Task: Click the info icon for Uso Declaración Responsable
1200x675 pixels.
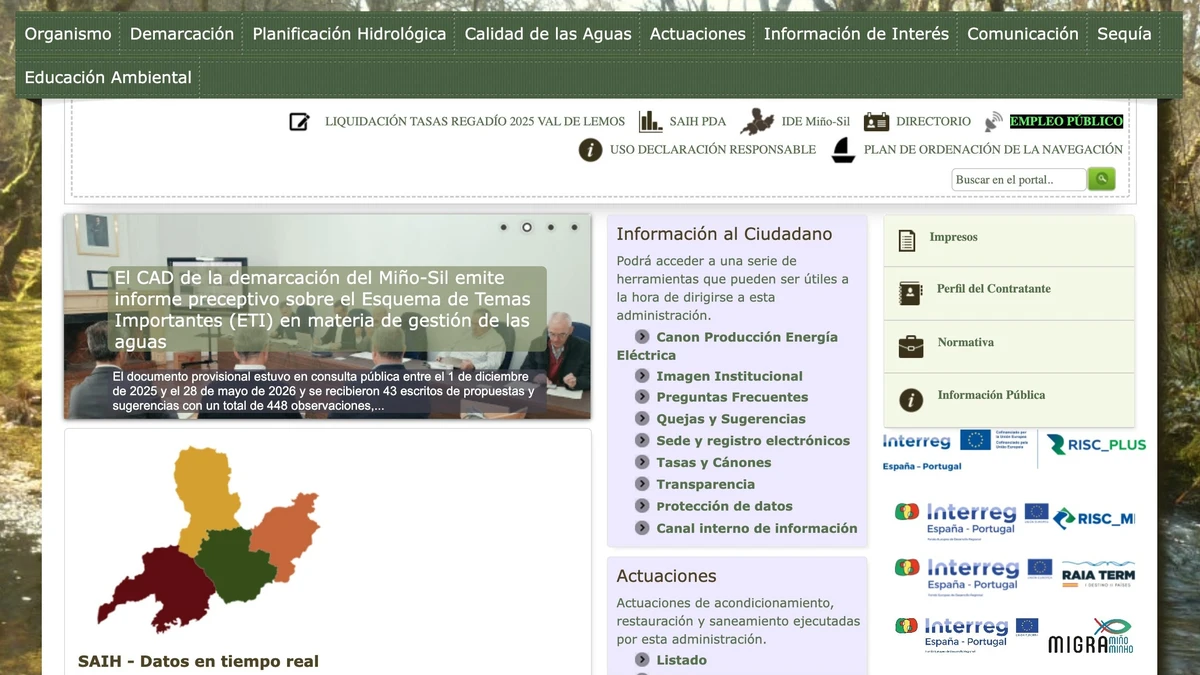Action: click(x=590, y=150)
